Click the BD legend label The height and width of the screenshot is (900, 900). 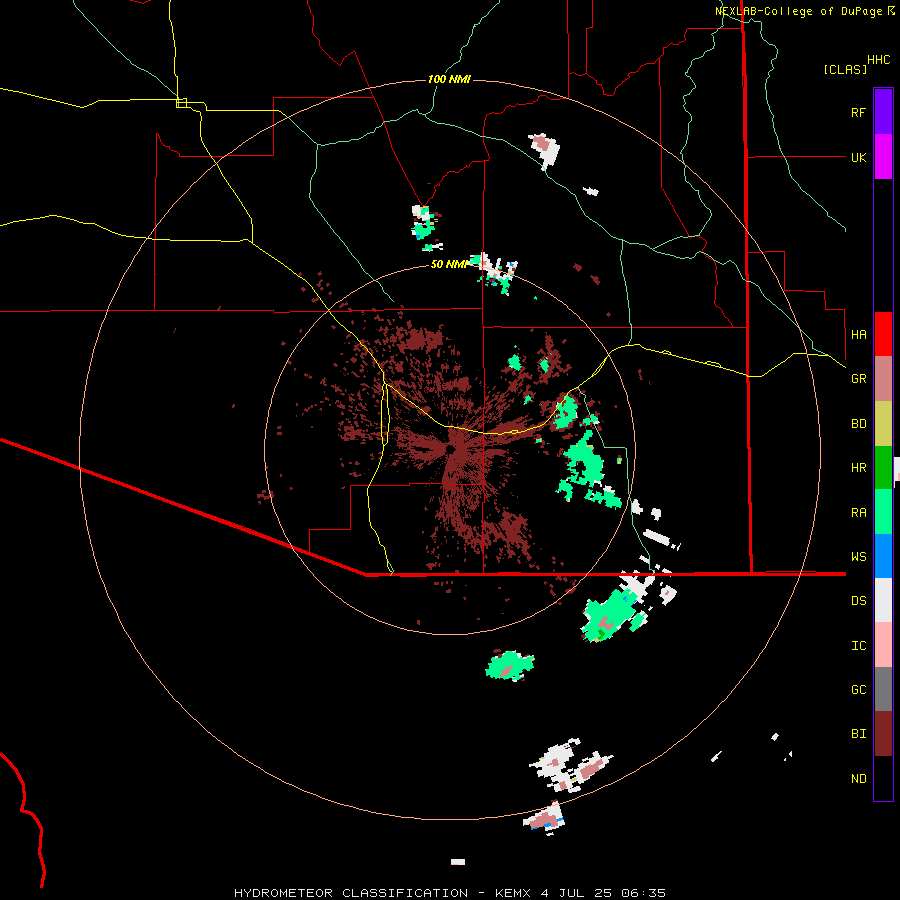pos(858,424)
